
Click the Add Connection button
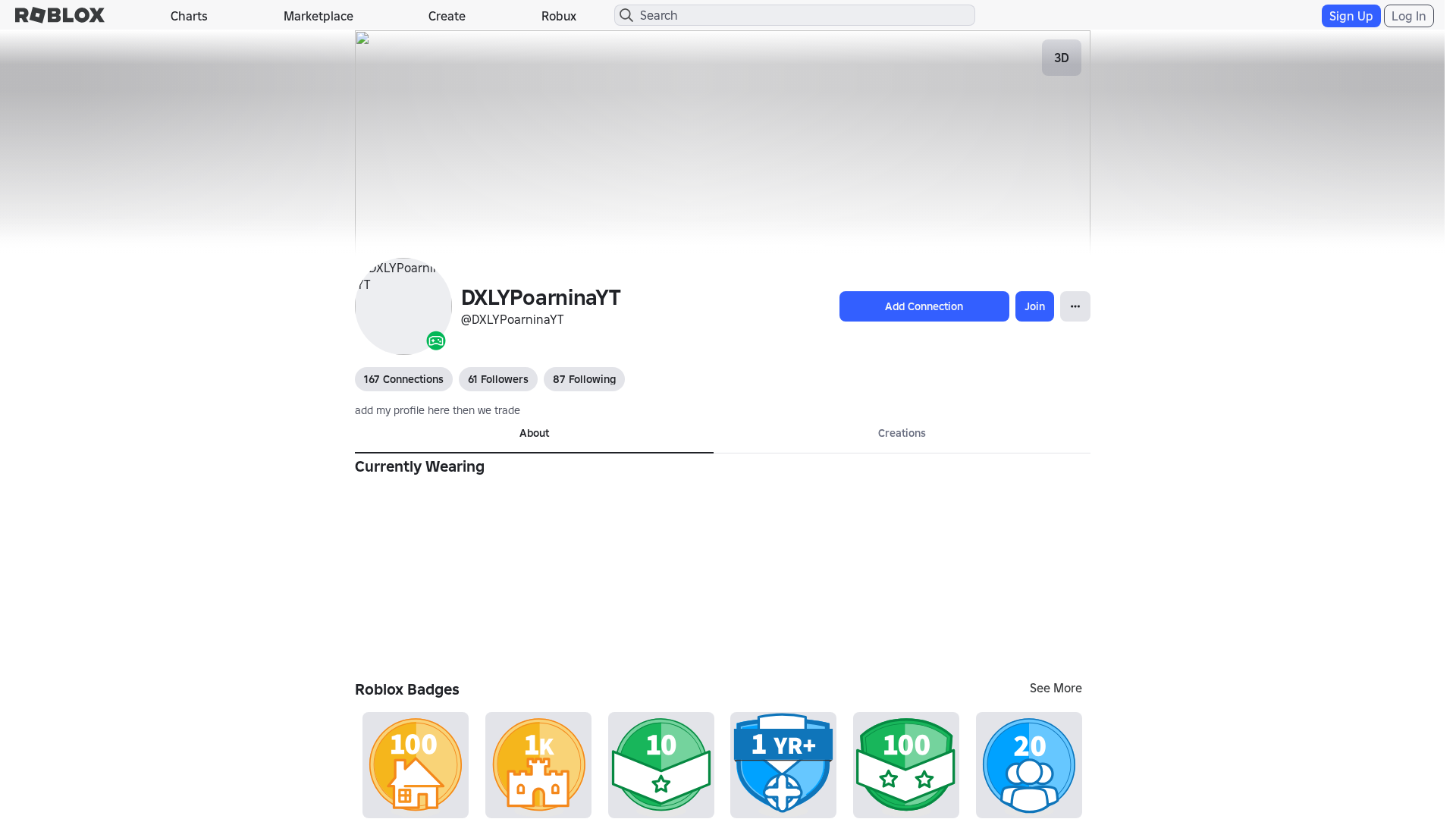(924, 306)
